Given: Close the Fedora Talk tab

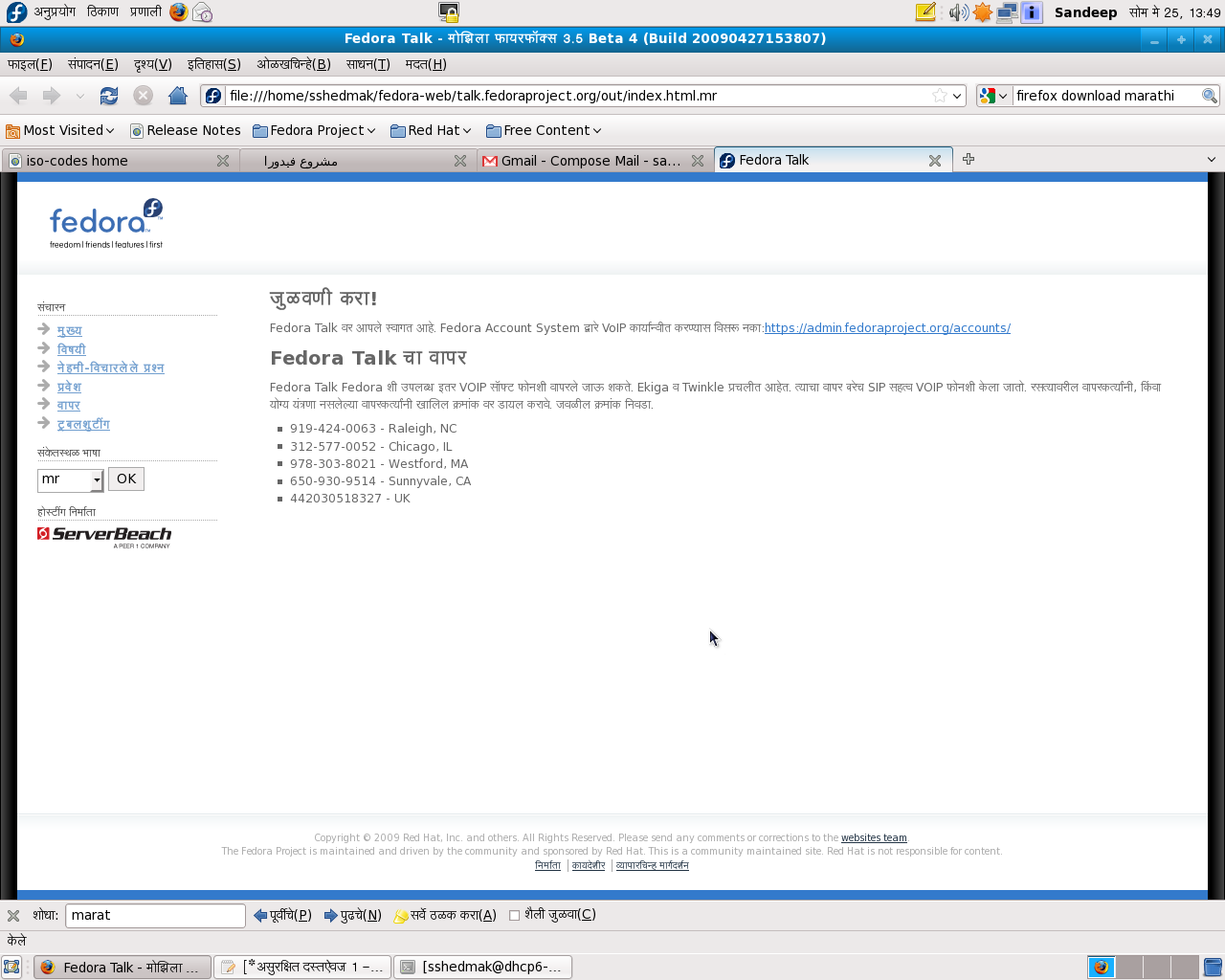Looking at the screenshot, I should 935,161.
